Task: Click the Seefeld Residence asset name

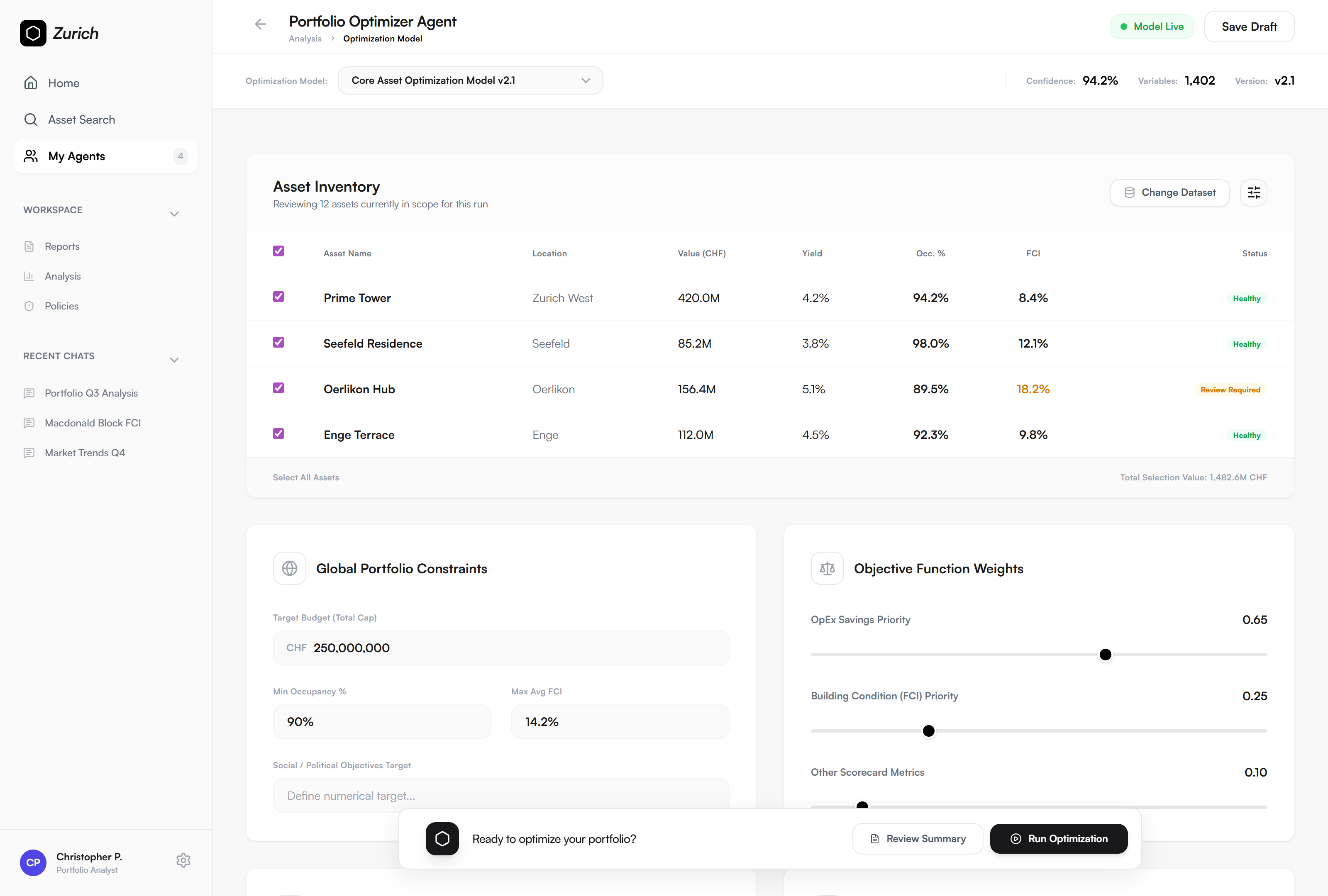Action: click(x=373, y=344)
